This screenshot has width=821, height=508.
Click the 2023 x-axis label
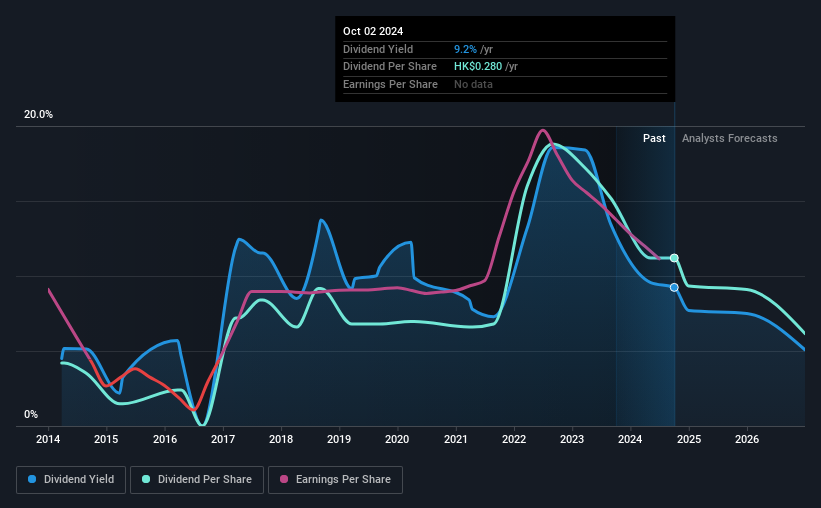point(572,439)
